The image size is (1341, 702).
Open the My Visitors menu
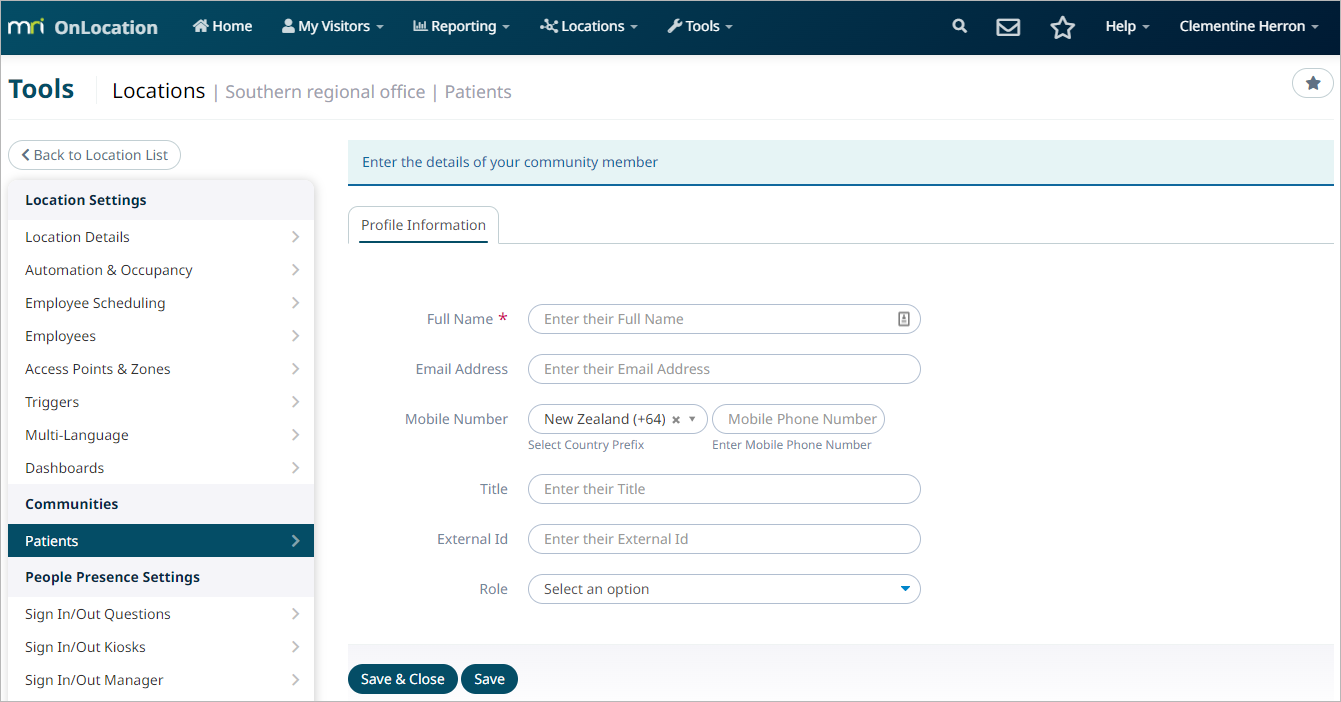pos(333,27)
